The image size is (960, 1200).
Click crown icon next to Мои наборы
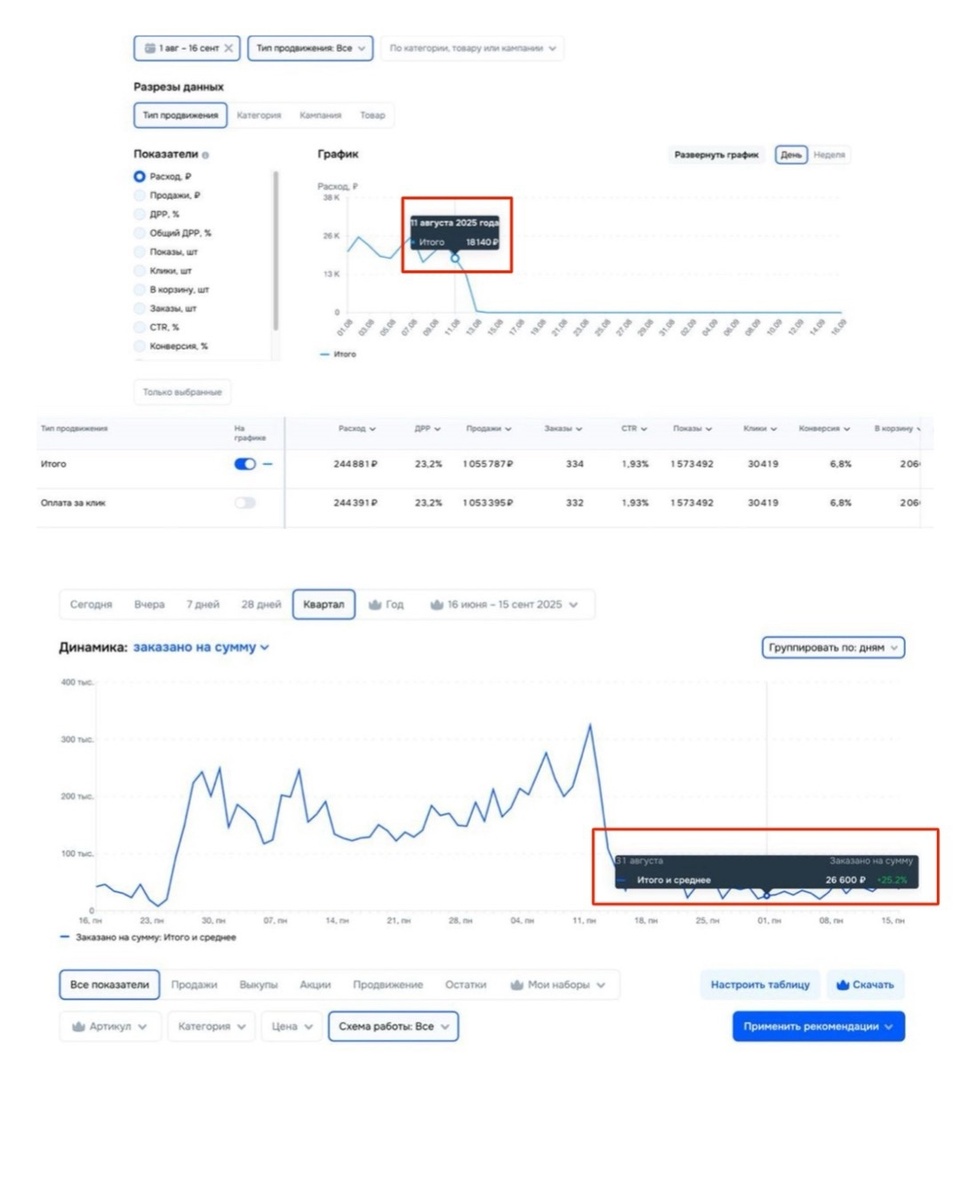[517, 985]
